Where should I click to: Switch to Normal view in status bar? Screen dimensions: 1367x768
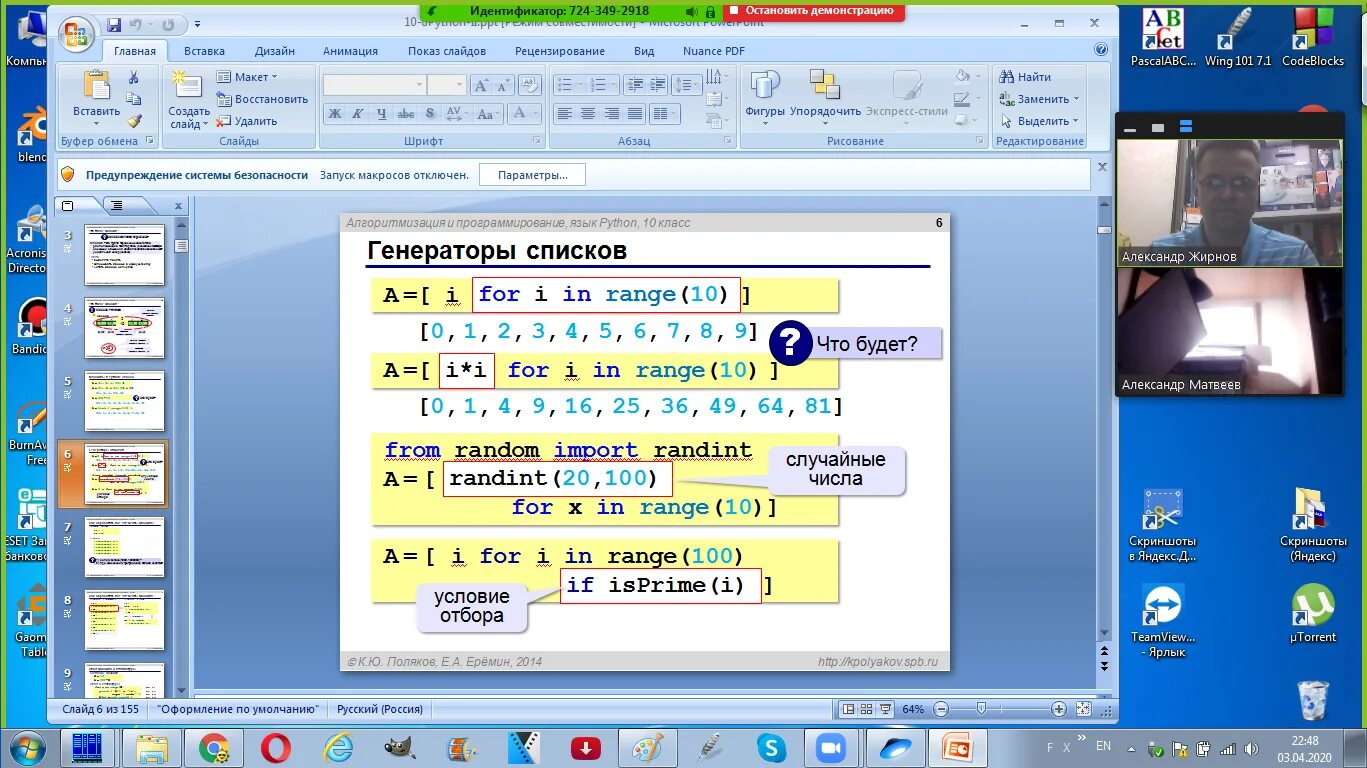click(848, 709)
